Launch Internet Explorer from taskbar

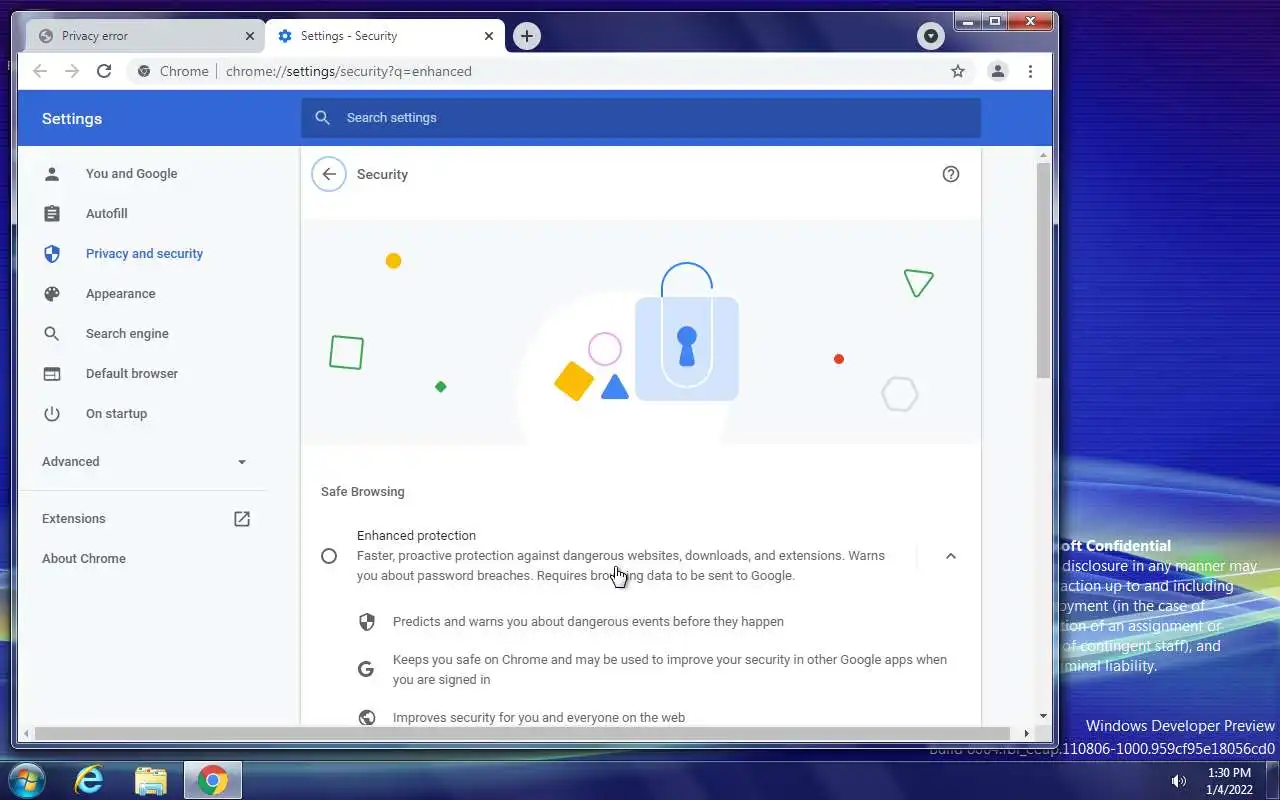pos(89,780)
